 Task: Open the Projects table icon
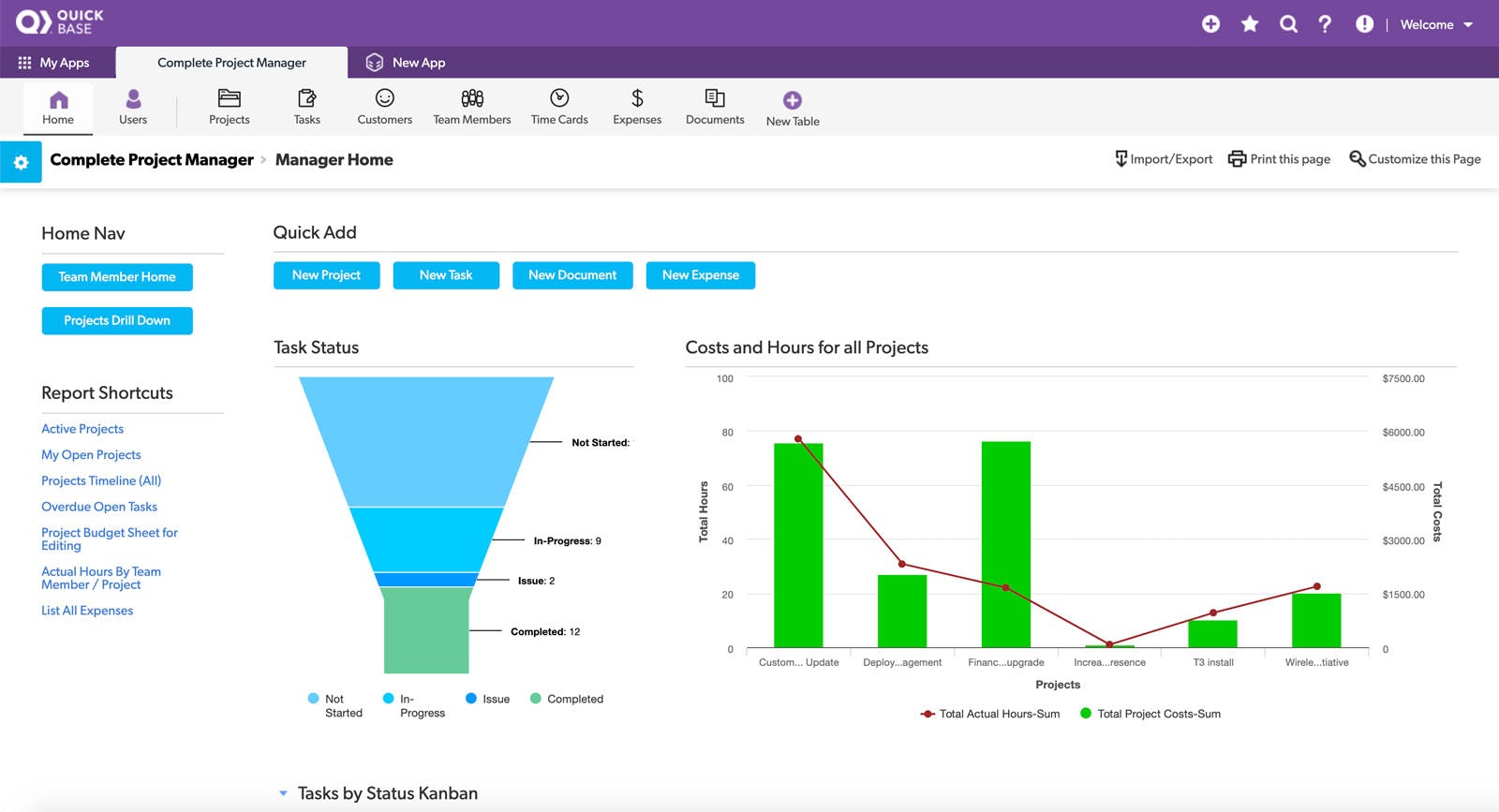click(229, 98)
